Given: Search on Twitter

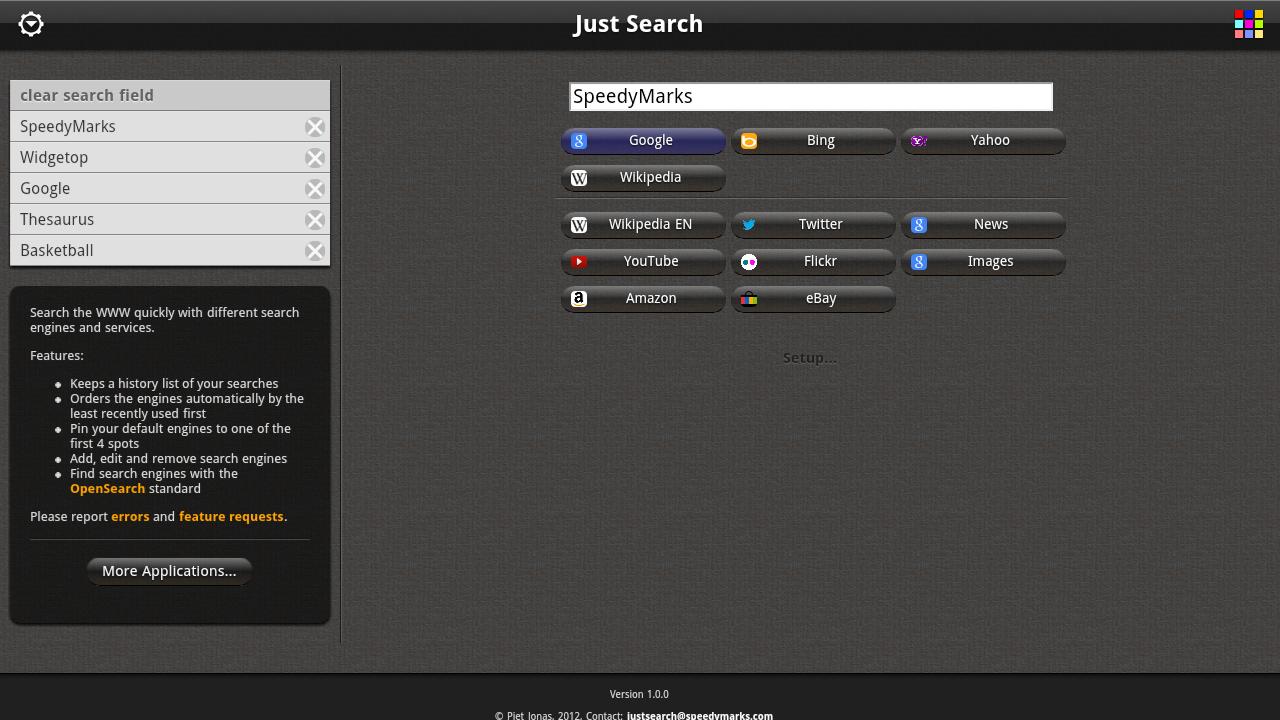Looking at the screenshot, I should [813, 225].
